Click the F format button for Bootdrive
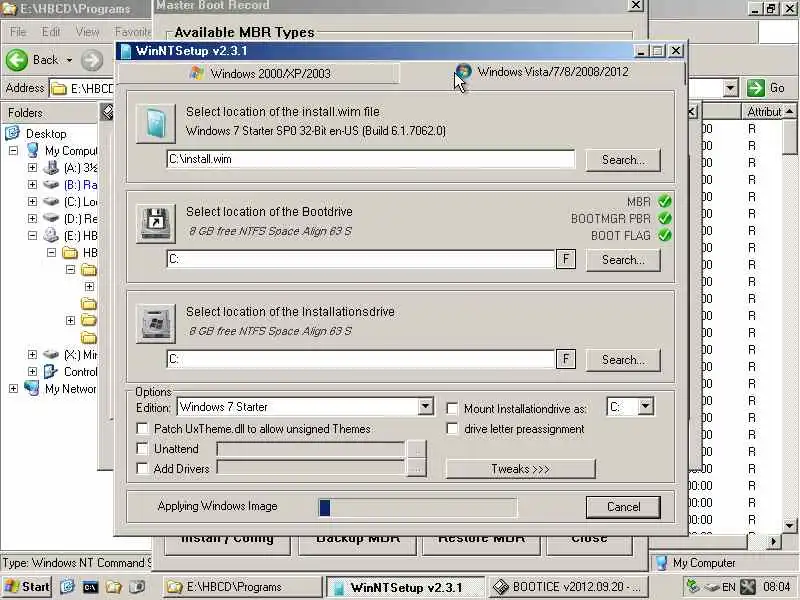Viewport: 800px width, 600px height. pos(566,259)
